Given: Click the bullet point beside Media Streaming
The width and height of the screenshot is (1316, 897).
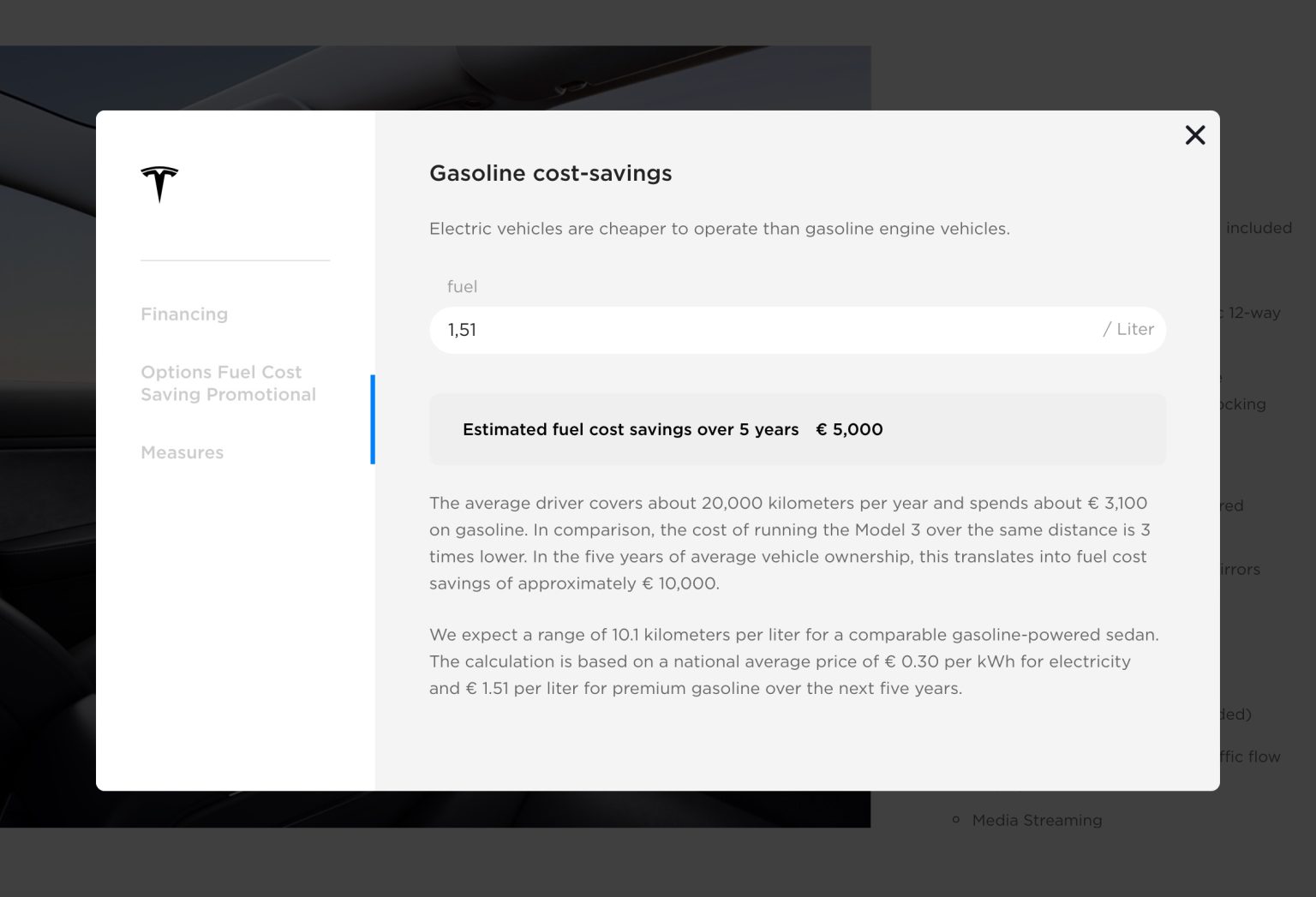Looking at the screenshot, I should click(x=956, y=821).
